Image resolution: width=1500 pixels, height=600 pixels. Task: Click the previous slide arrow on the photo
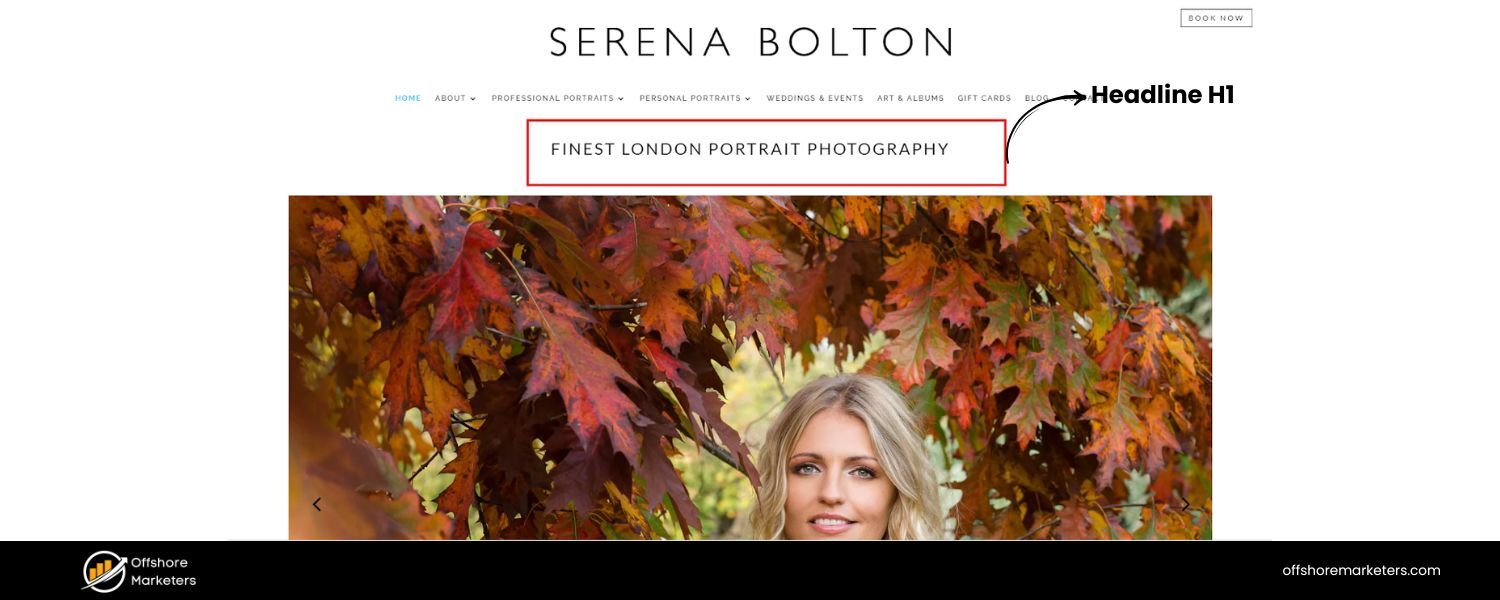pos(317,504)
